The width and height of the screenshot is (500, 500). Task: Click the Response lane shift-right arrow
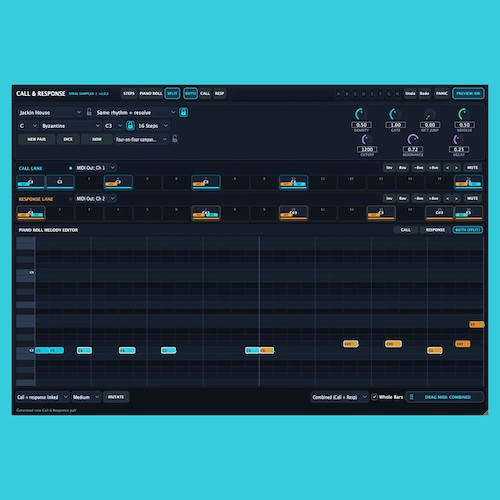456,198
